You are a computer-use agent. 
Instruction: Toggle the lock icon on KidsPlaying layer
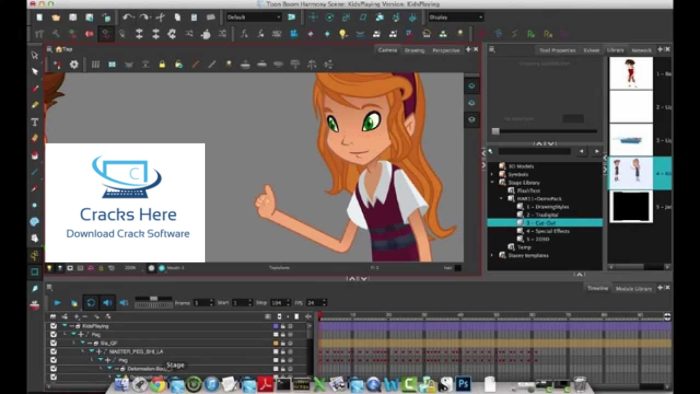283,326
